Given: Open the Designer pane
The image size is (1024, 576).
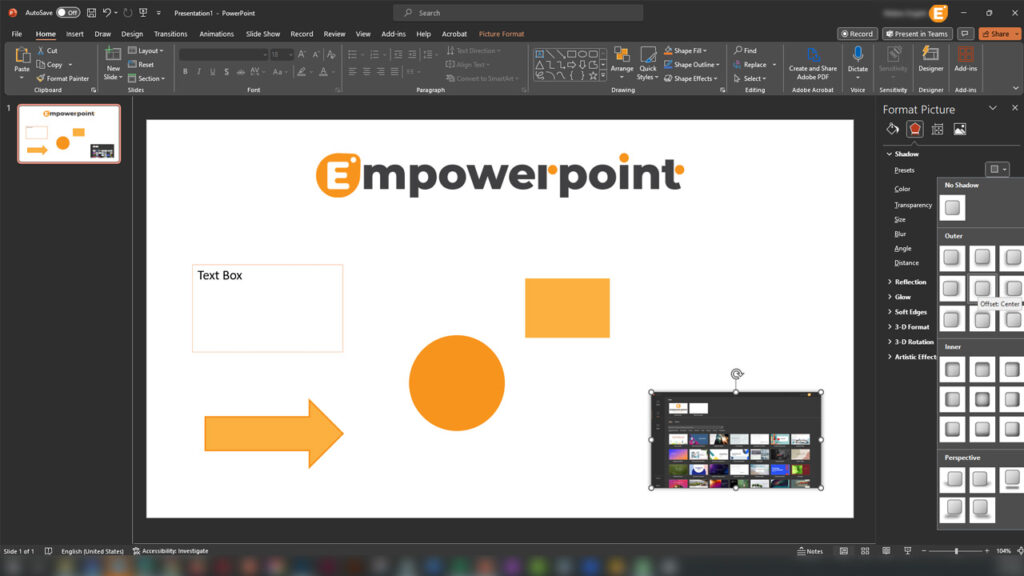Looking at the screenshot, I should click(x=931, y=59).
